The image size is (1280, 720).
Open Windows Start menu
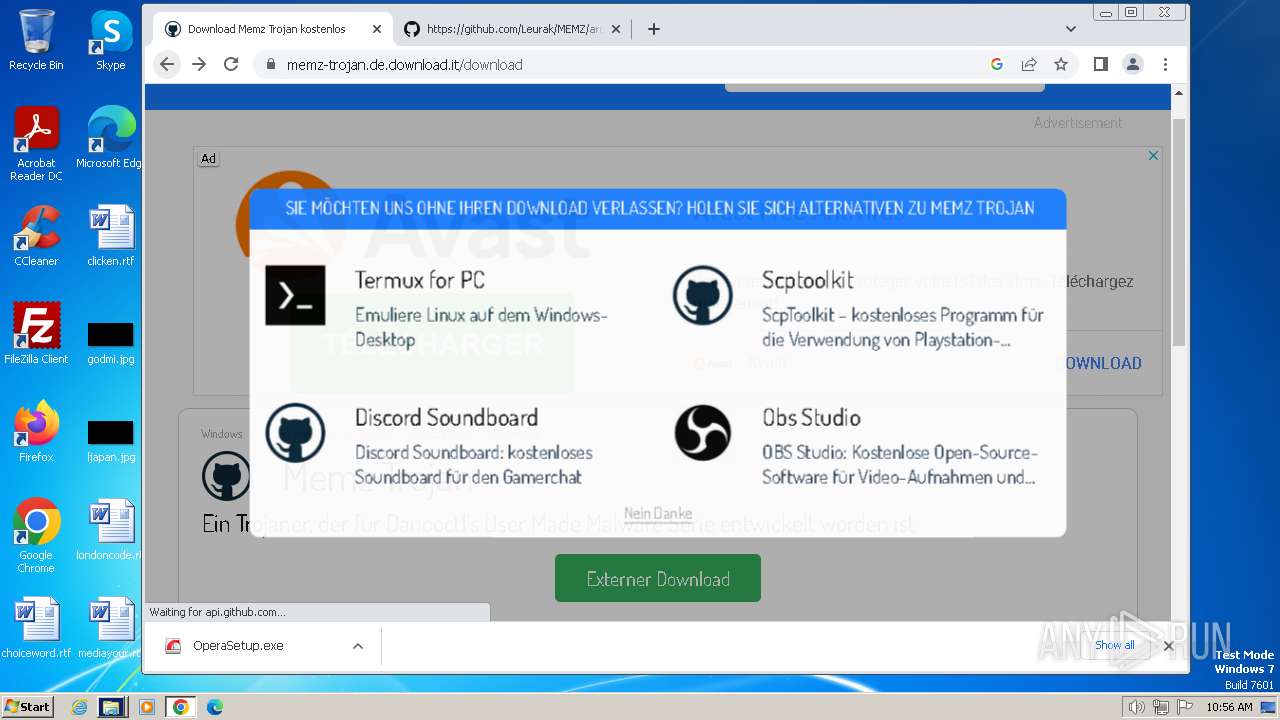pyautogui.click(x=28, y=706)
